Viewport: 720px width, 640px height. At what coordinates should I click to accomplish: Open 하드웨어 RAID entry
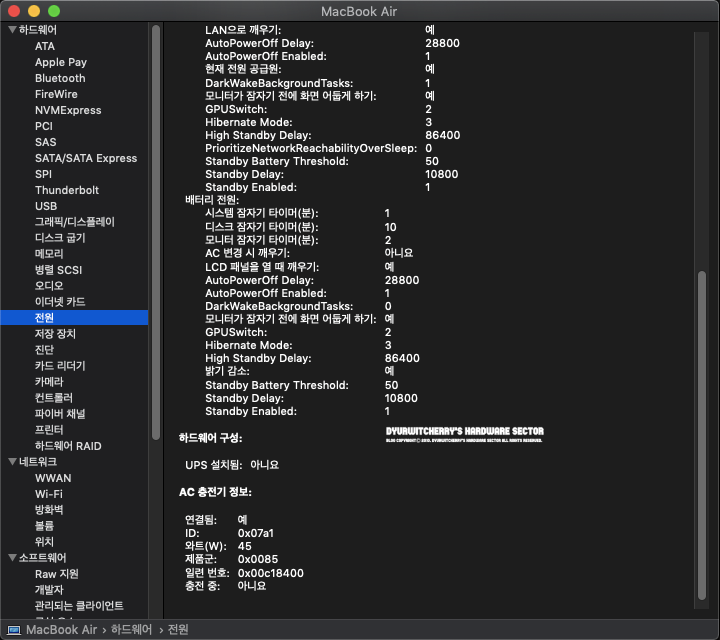pos(68,446)
